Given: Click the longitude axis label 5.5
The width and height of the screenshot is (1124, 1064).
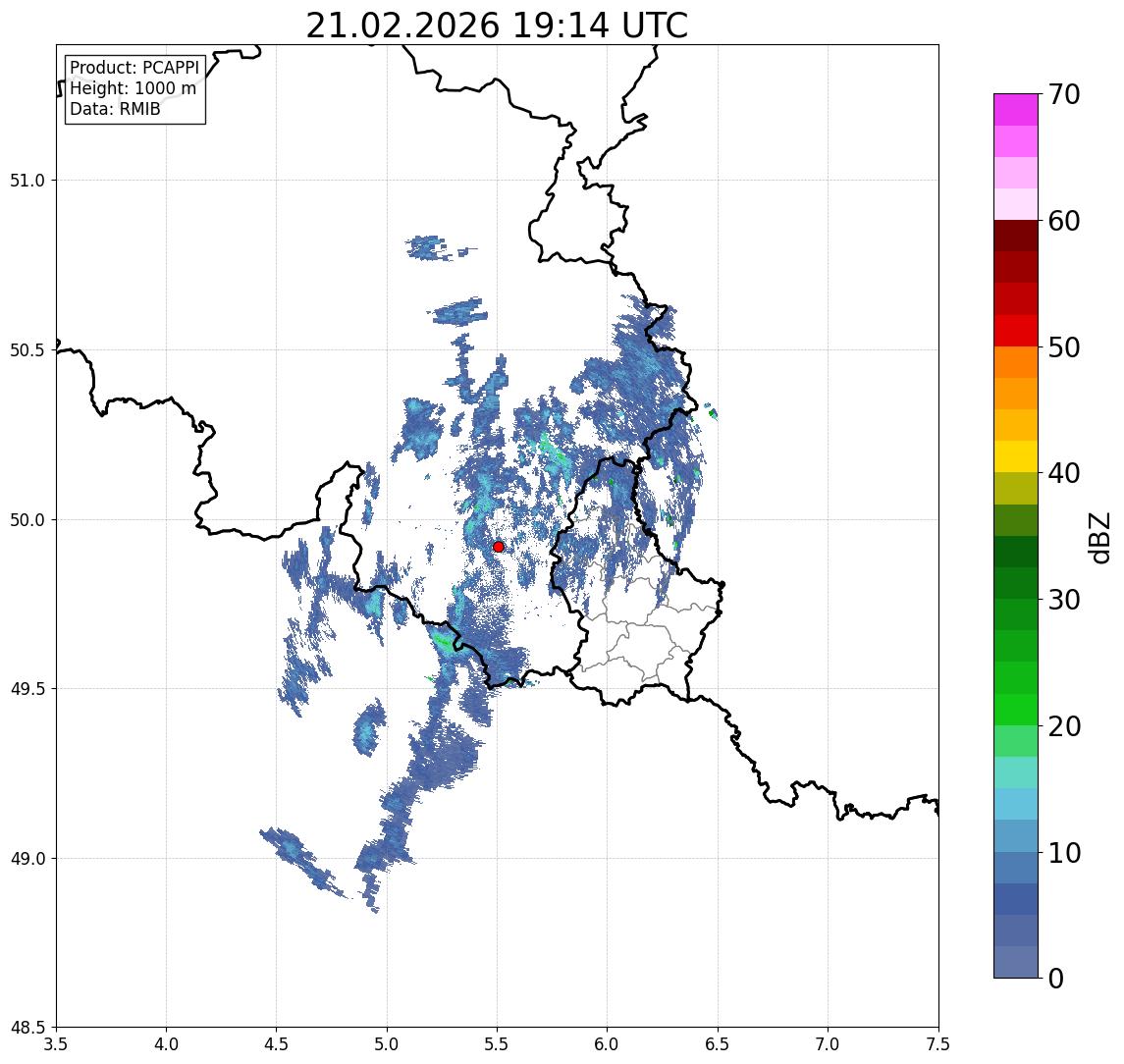Looking at the screenshot, I should click(x=498, y=1044).
